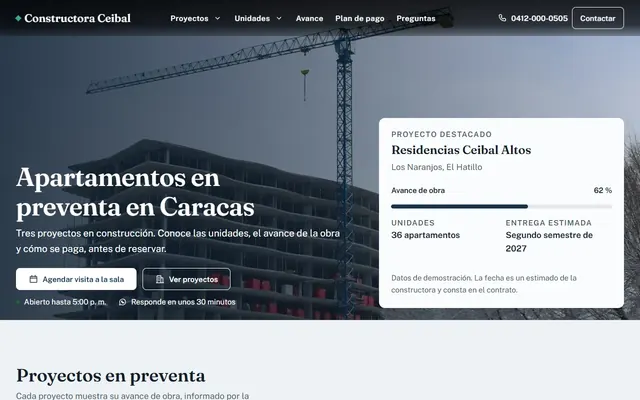Click 'Los Naranjos, El Hatillo' location
The width and height of the screenshot is (640, 400).
[x=437, y=167]
